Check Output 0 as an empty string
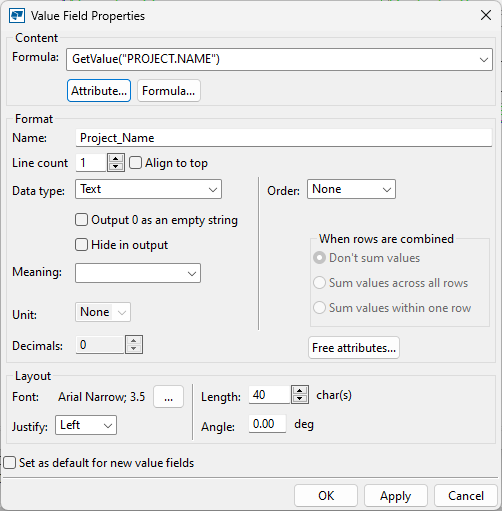 pyautogui.click(x=81, y=220)
